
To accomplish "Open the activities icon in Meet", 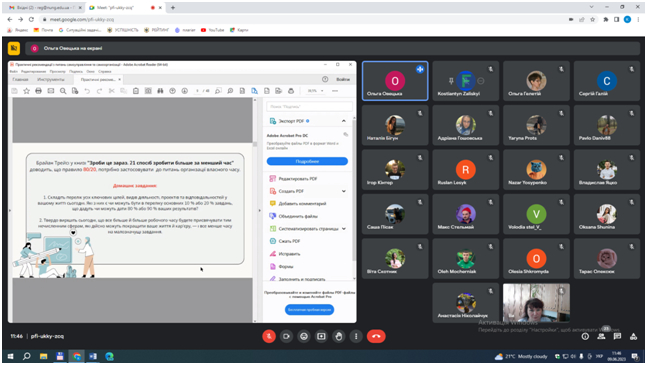I will coord(633,337).
